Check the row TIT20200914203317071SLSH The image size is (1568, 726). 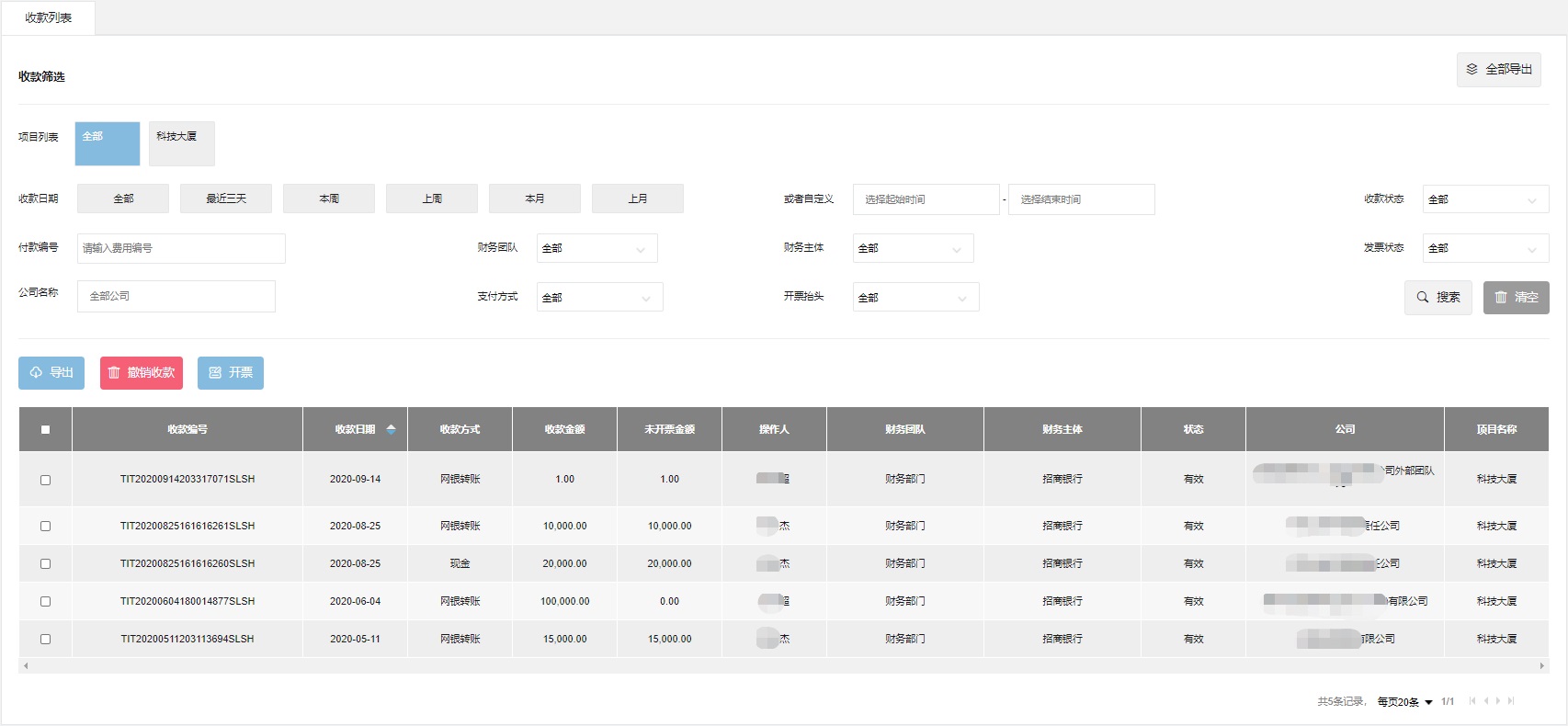pos(45,480)
